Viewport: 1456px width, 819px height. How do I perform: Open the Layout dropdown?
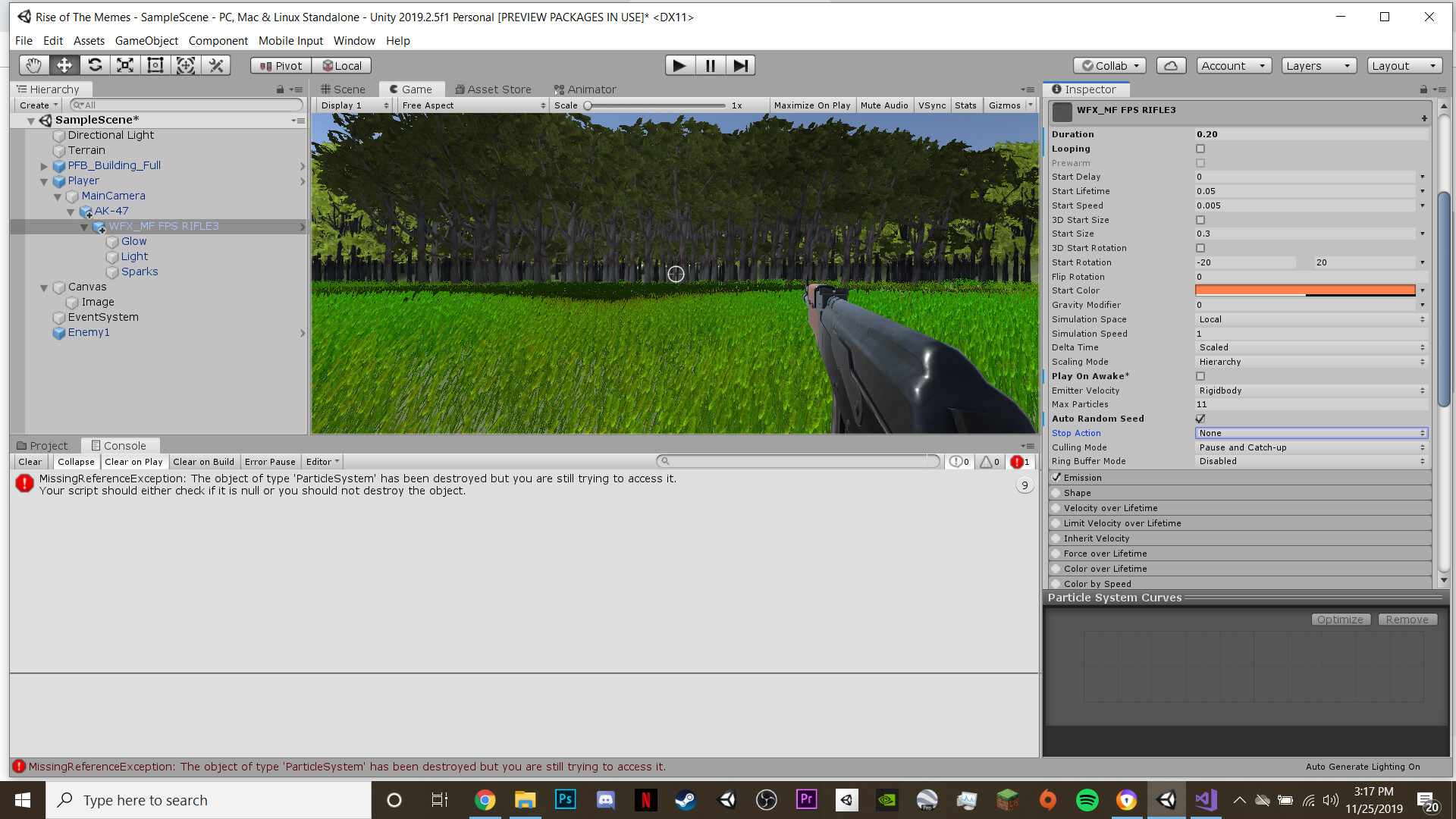(1404, 65)
